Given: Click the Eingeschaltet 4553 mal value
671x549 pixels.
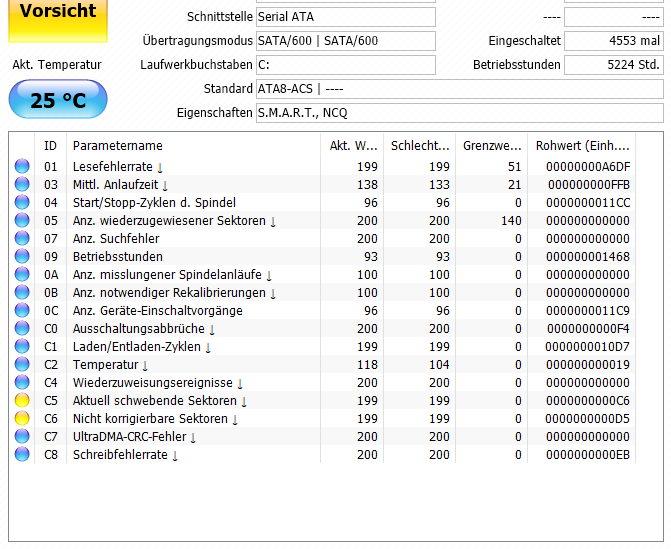Looking at the screenshot, I should coord(614,41).
